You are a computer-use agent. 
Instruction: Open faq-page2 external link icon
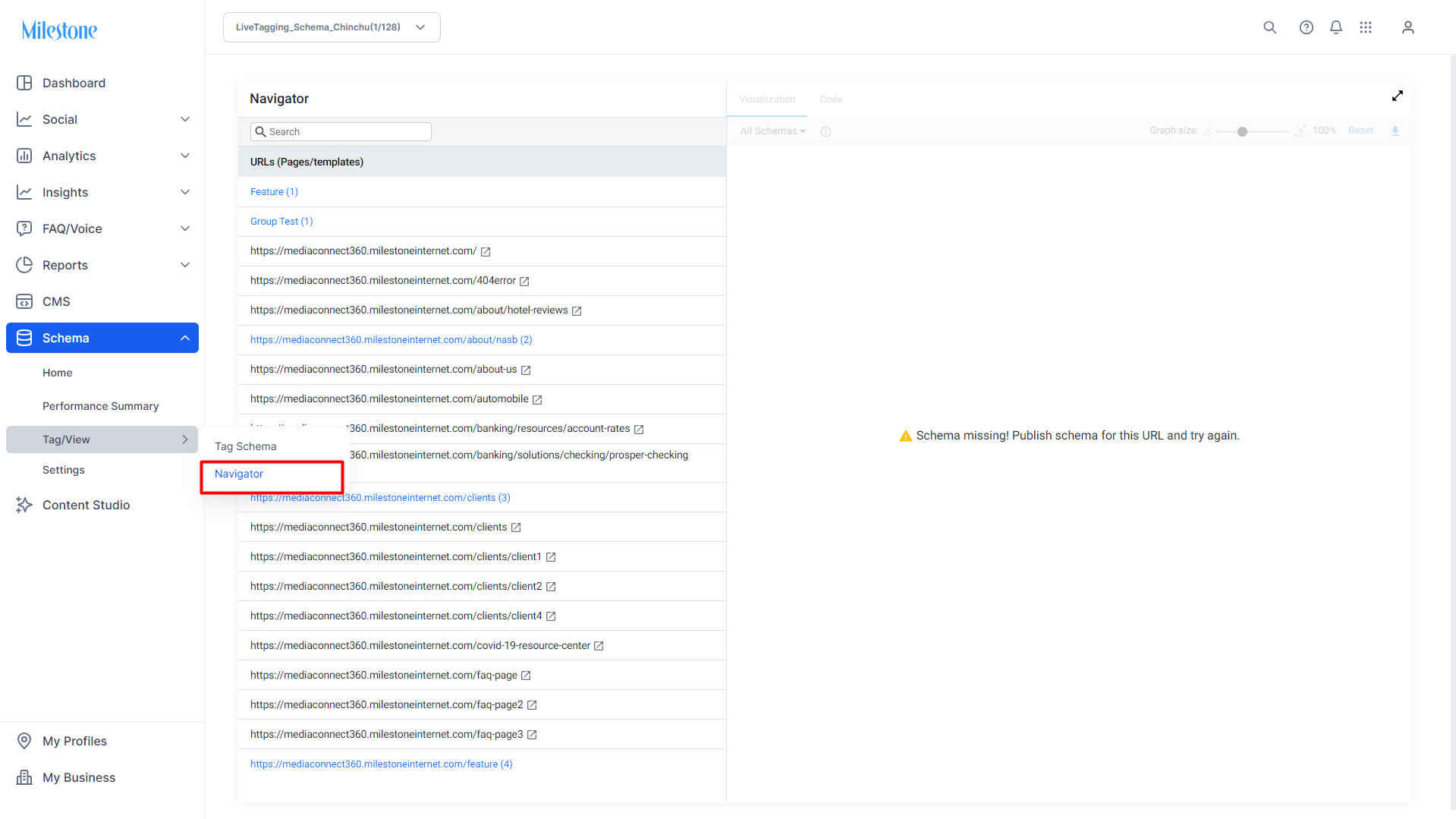click(x=532, y=706)
